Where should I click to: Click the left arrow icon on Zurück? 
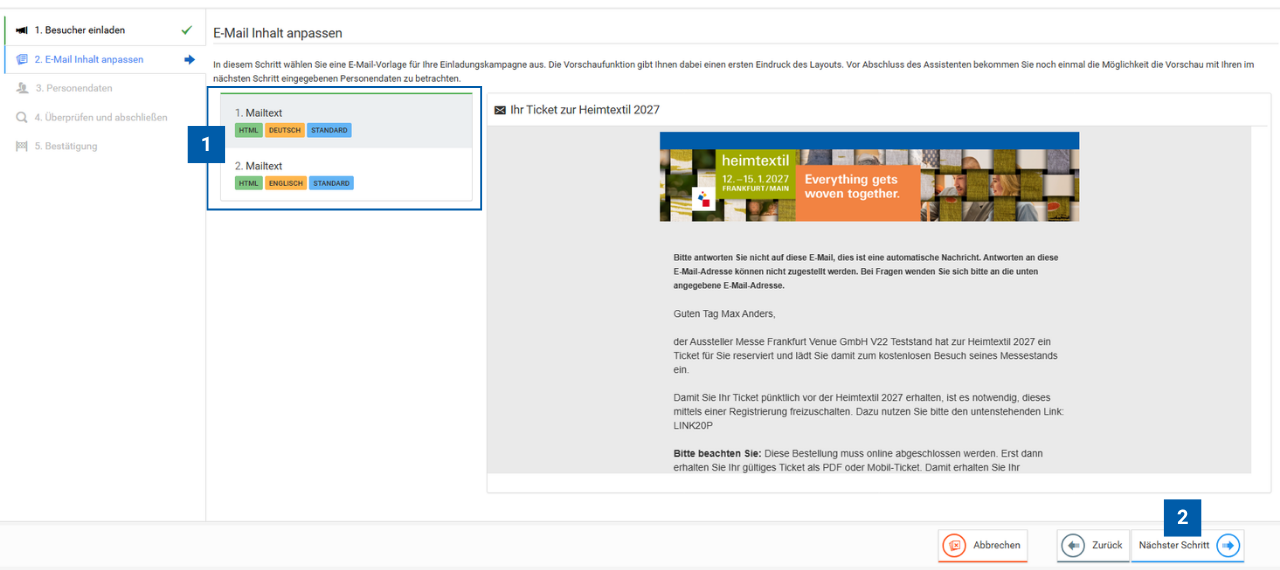tap(1073, 546)
